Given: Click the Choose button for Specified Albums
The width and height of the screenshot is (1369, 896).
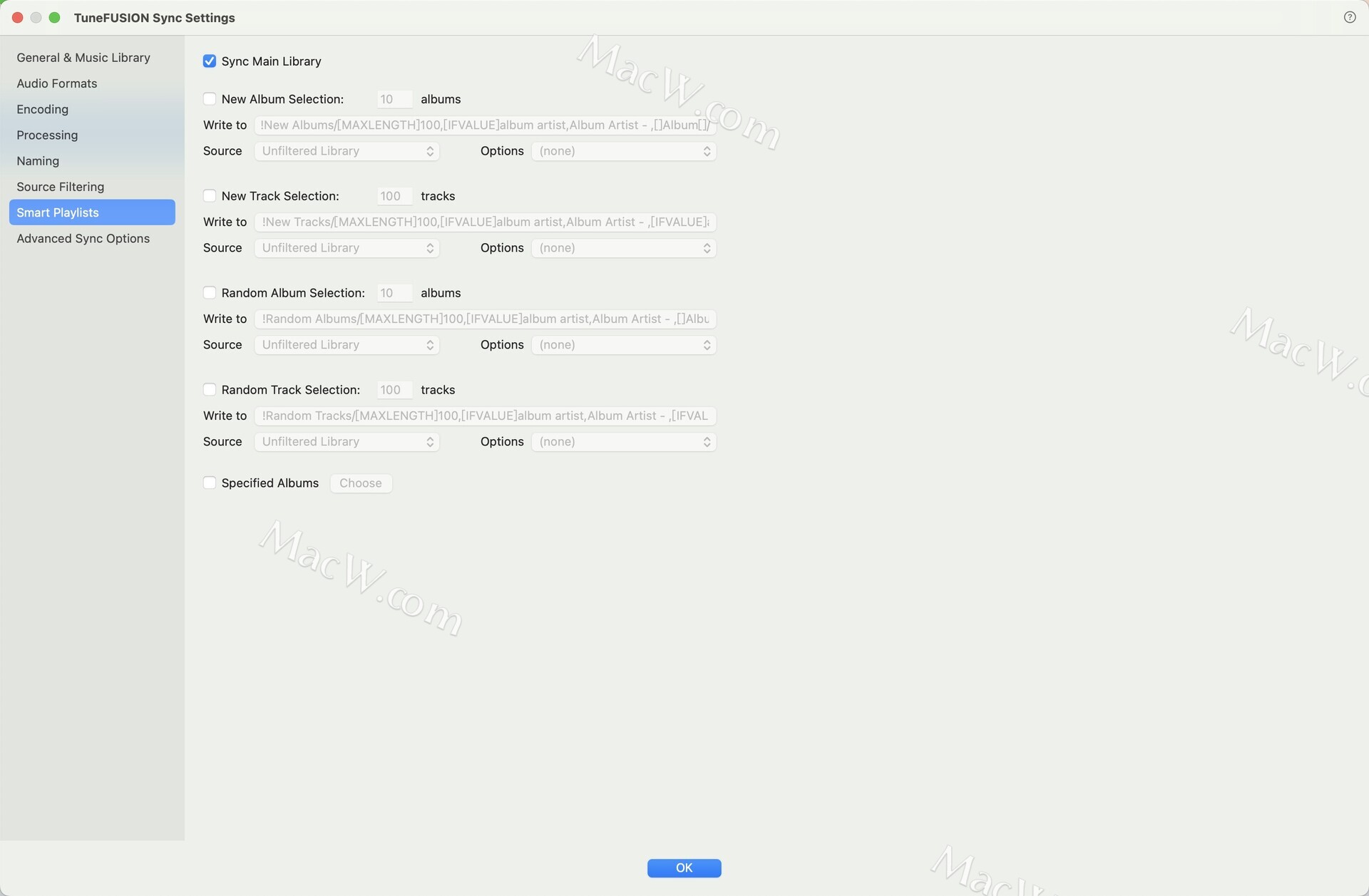Looking at the screenshot, I should [361, 483].
